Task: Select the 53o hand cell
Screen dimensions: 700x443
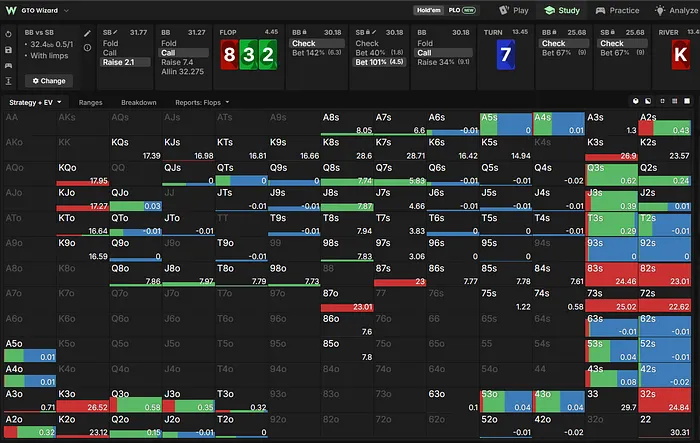Action: point(506,401)
